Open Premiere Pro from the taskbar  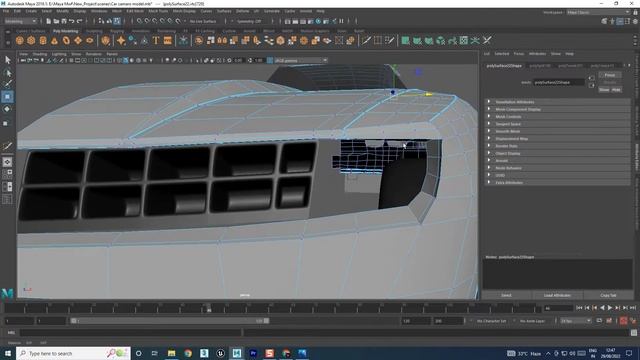[x=253, y=353]
